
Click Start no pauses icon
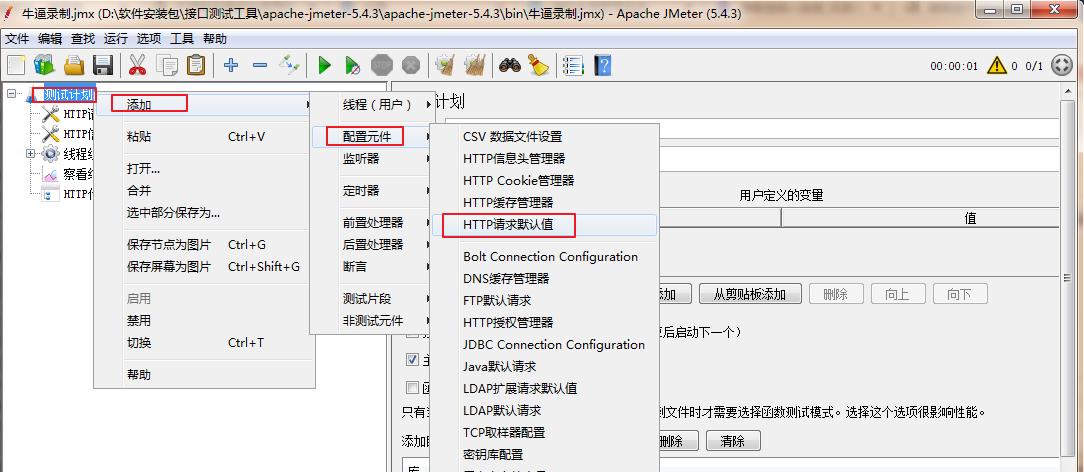pos(353,66)
